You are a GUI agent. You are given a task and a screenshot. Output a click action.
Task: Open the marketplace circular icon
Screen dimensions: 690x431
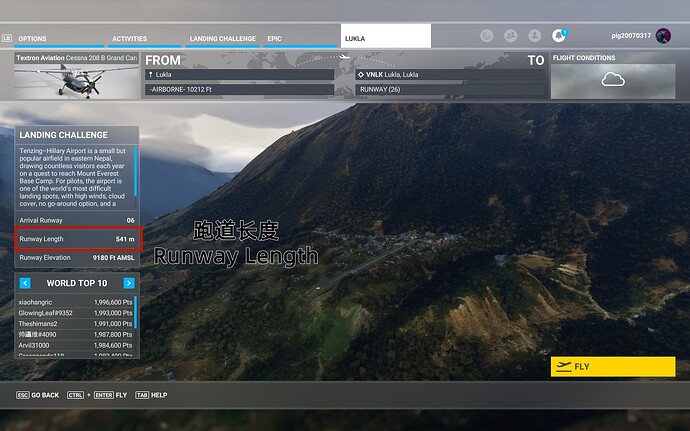[486, 36]
